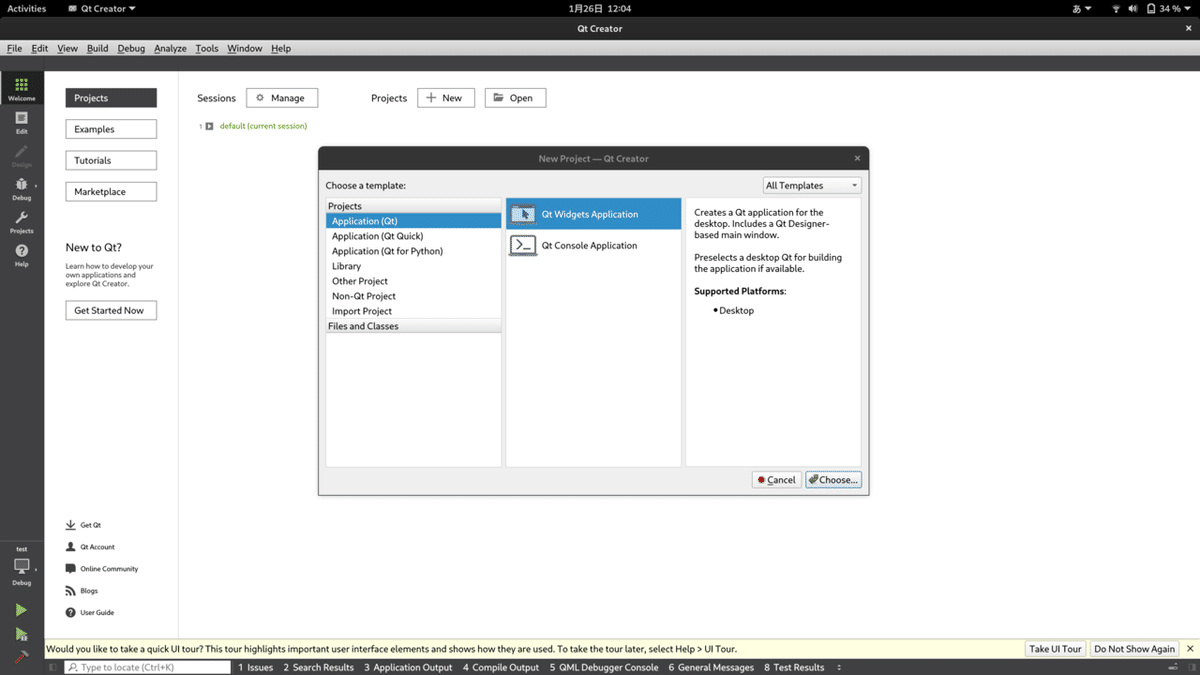Viewport: 1200px width, 675px height.
Task: Open default (current session) entry
Action: click(263, 126)
